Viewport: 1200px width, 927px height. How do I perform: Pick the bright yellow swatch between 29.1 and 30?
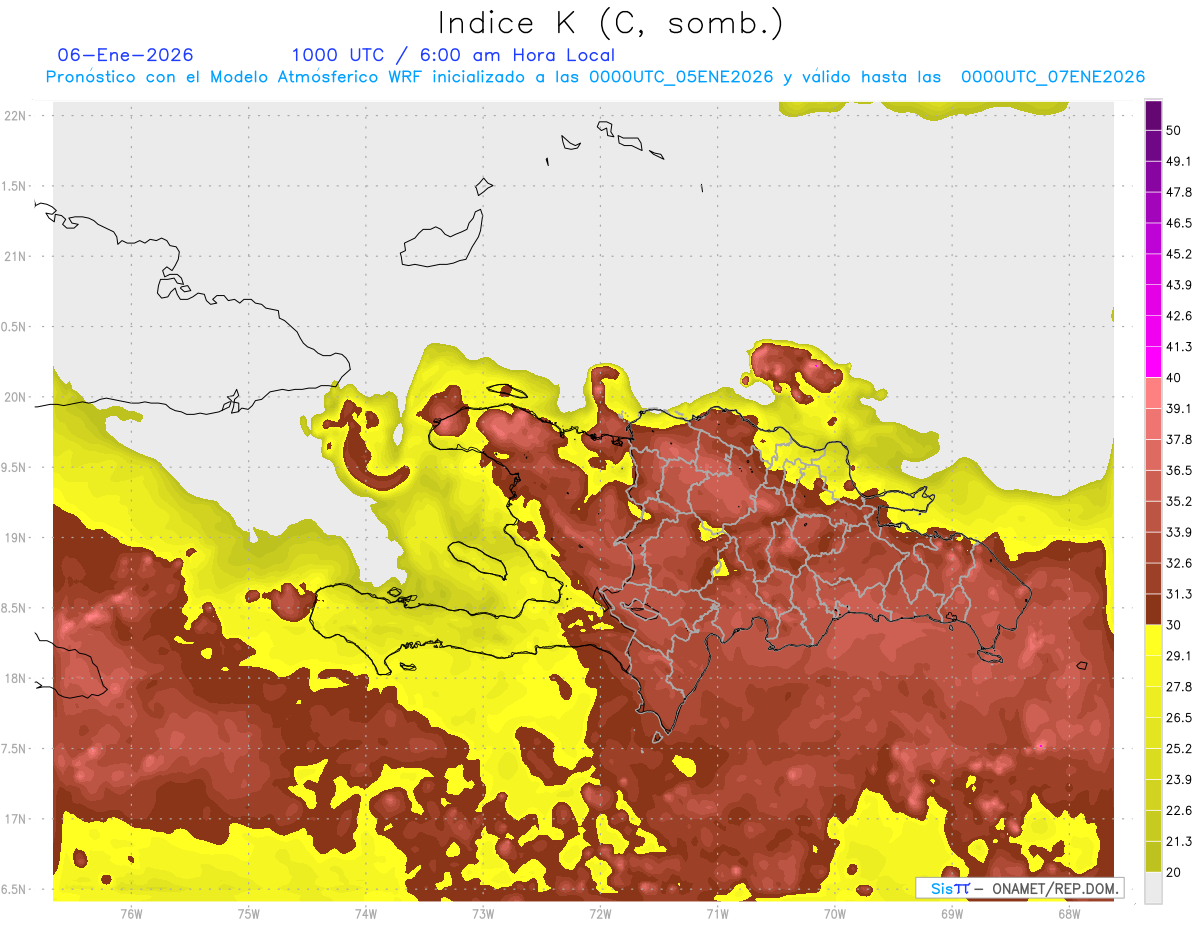(1153, 641)
